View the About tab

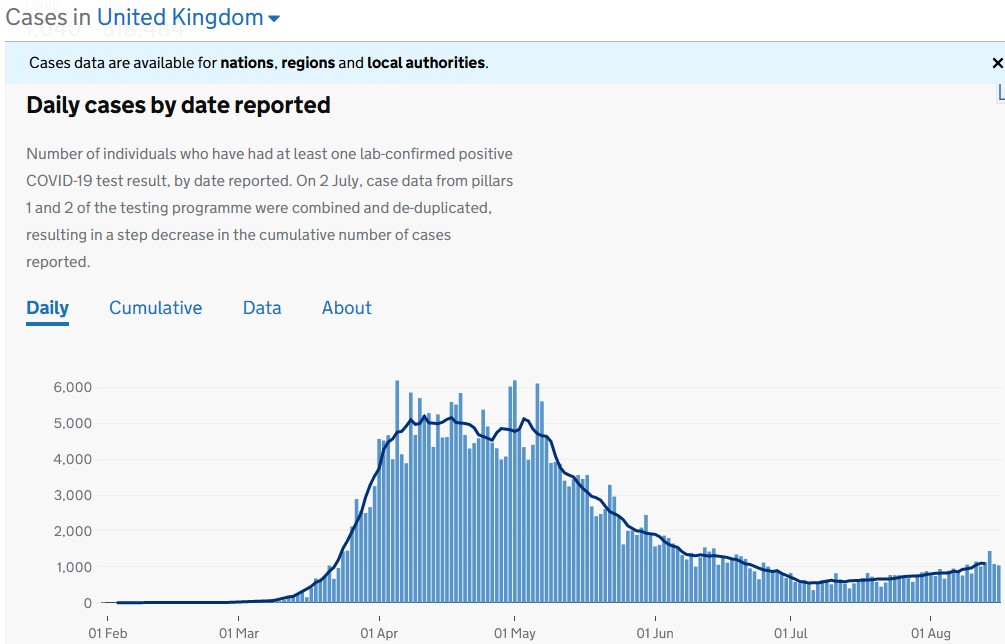pyautogui.click(x=346, y=308)
